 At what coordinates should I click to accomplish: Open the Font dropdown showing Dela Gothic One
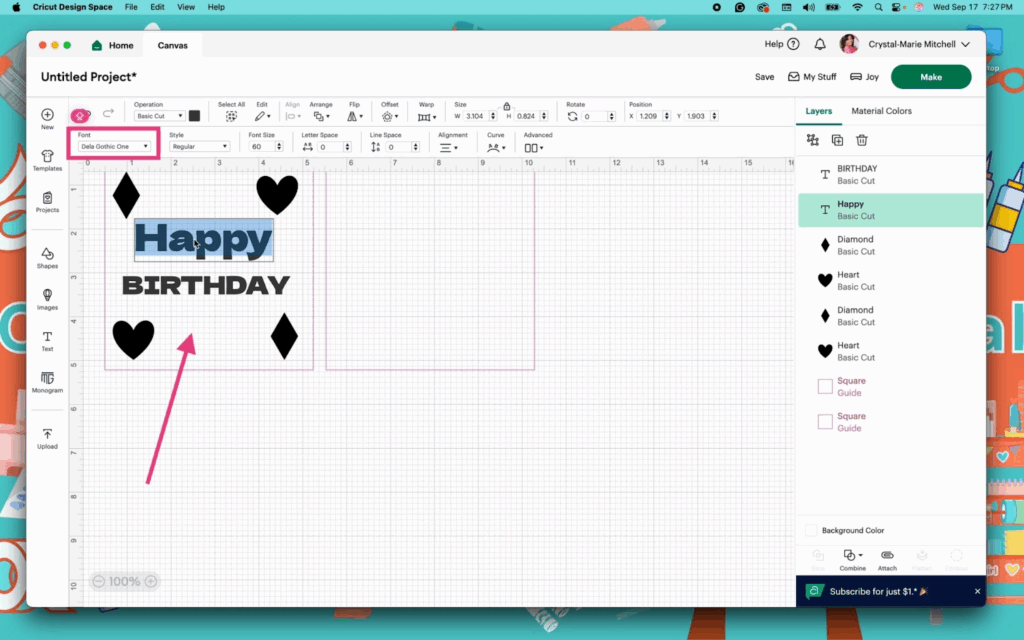point(114,147)
